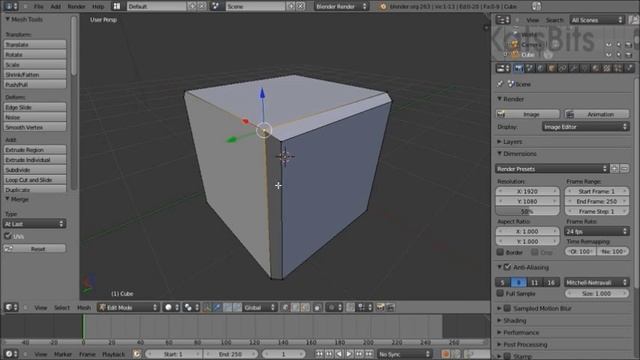Open the Render properties tab icon
The width and height of the screenshot is (640, 360).
point(518,68)
